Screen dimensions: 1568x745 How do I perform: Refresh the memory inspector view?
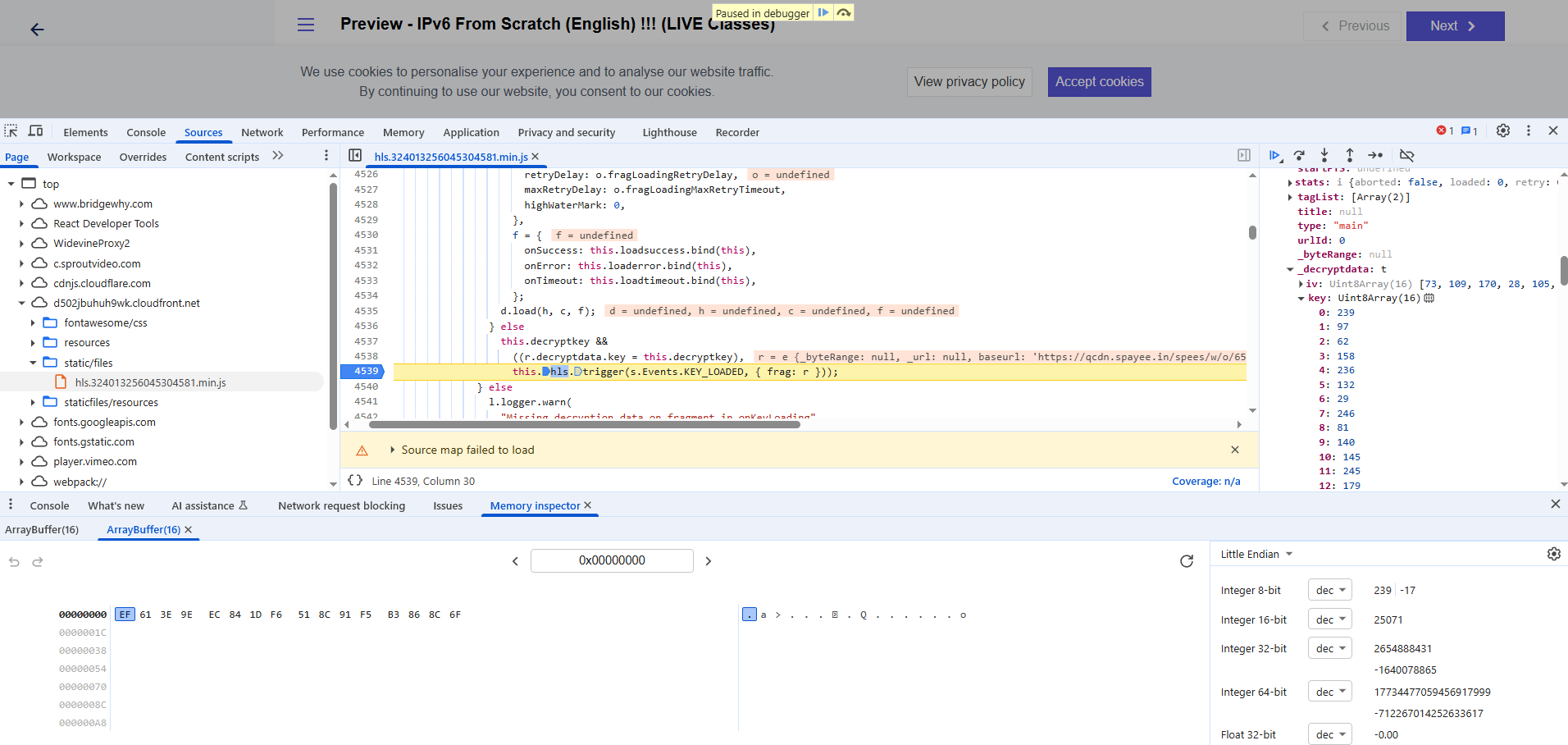coord(1187,561)
